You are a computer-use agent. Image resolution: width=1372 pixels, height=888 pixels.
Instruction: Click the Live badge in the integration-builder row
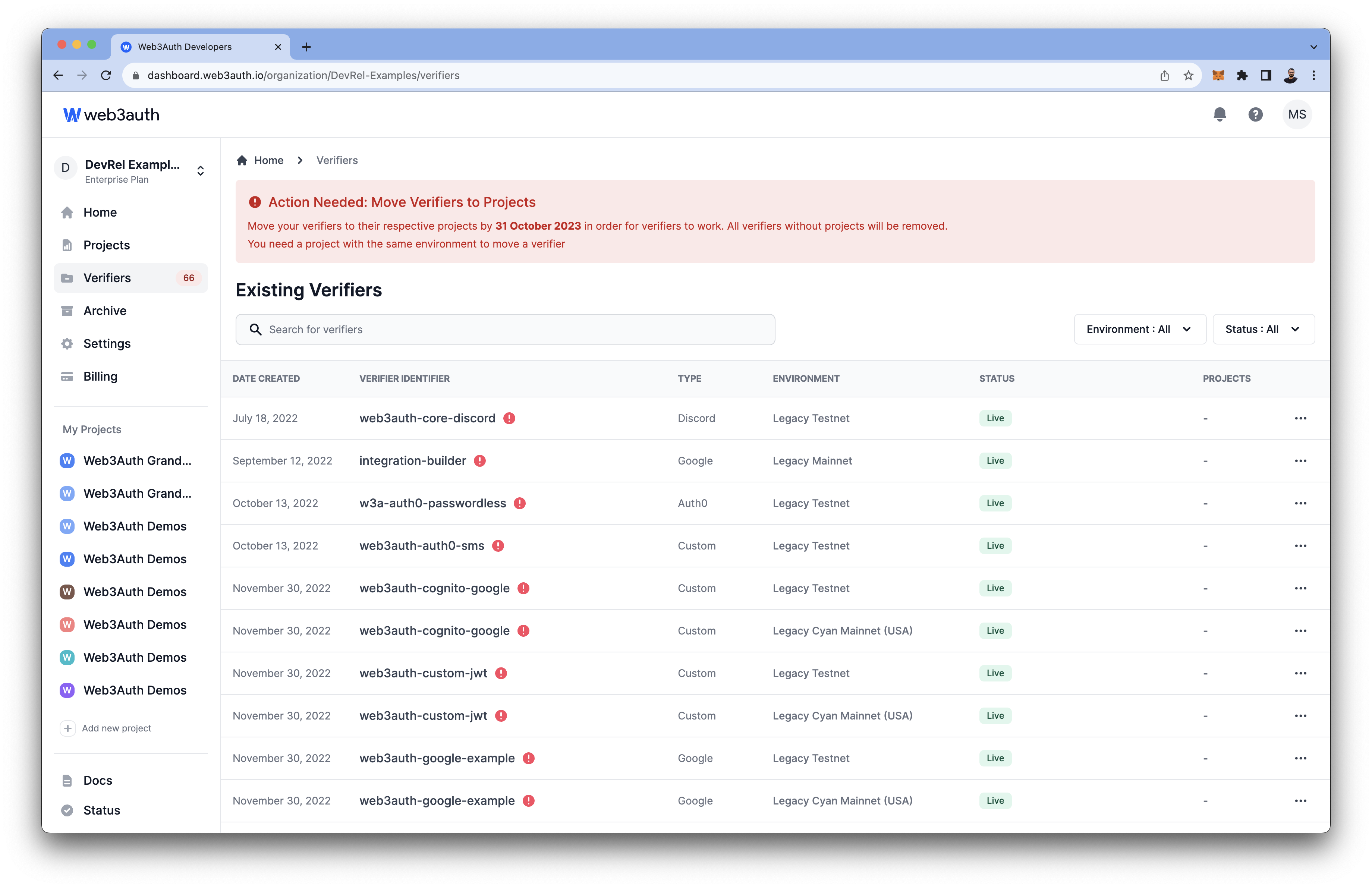pos(995,461)
